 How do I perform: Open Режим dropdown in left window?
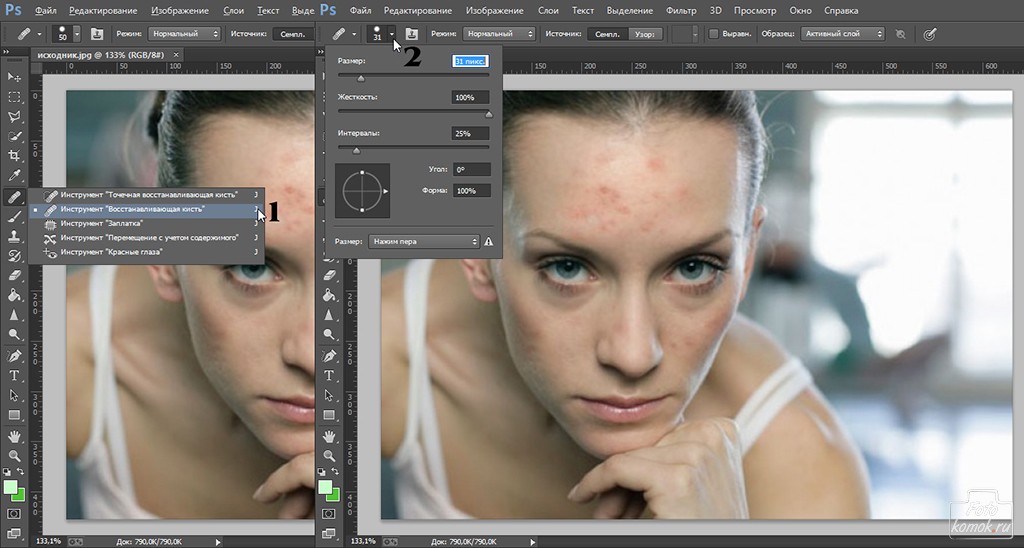point(184,34)
